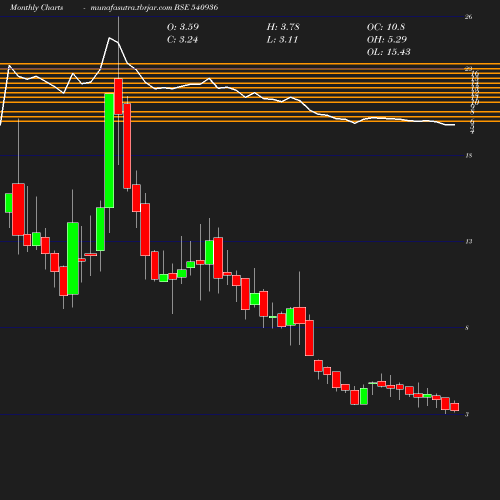Screen dimensions: 500x500
Task: Click the price axis label "18"
Action: click(x=469, y=155)
